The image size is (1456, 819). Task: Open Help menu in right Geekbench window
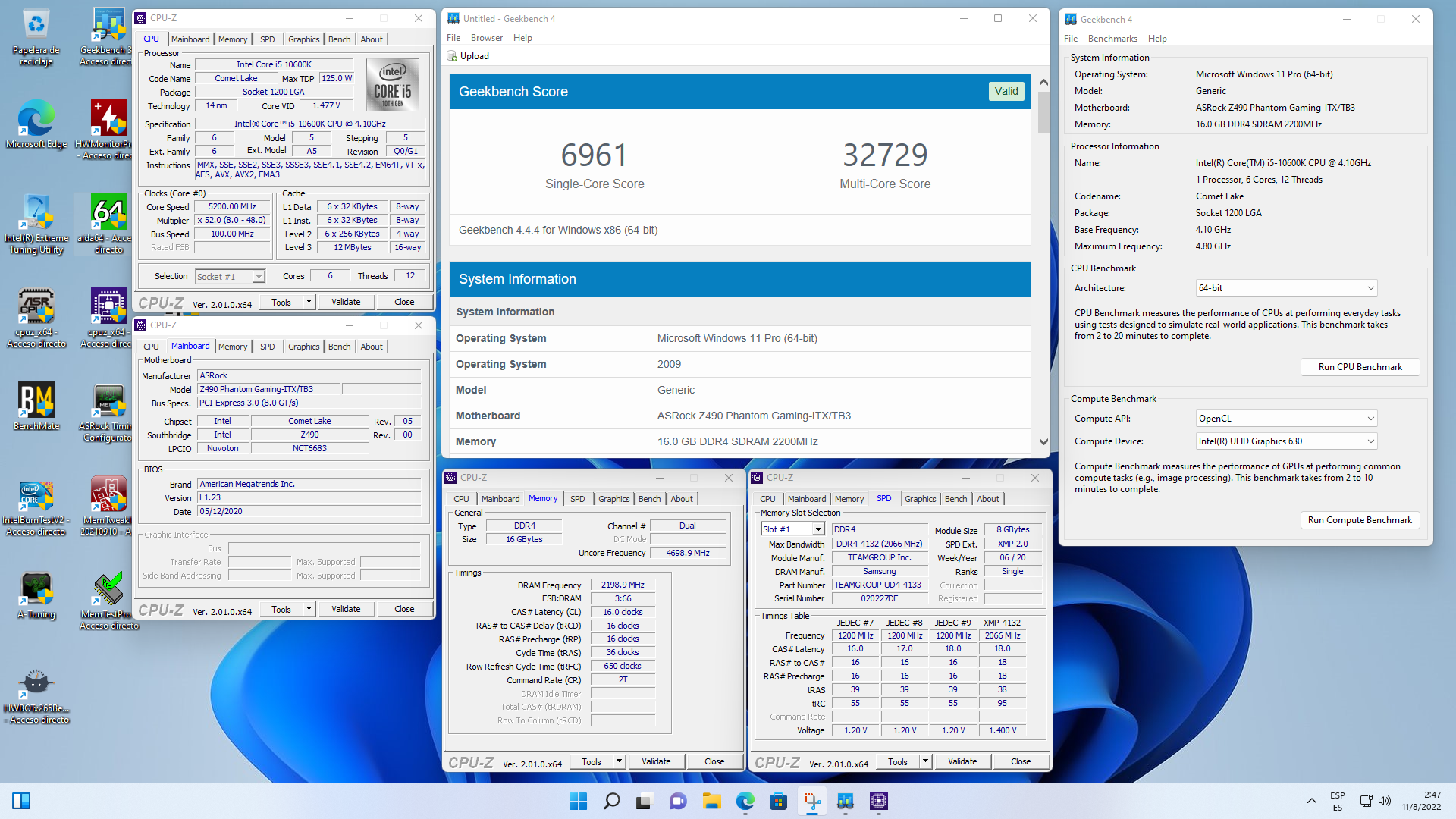(1157, 39)
